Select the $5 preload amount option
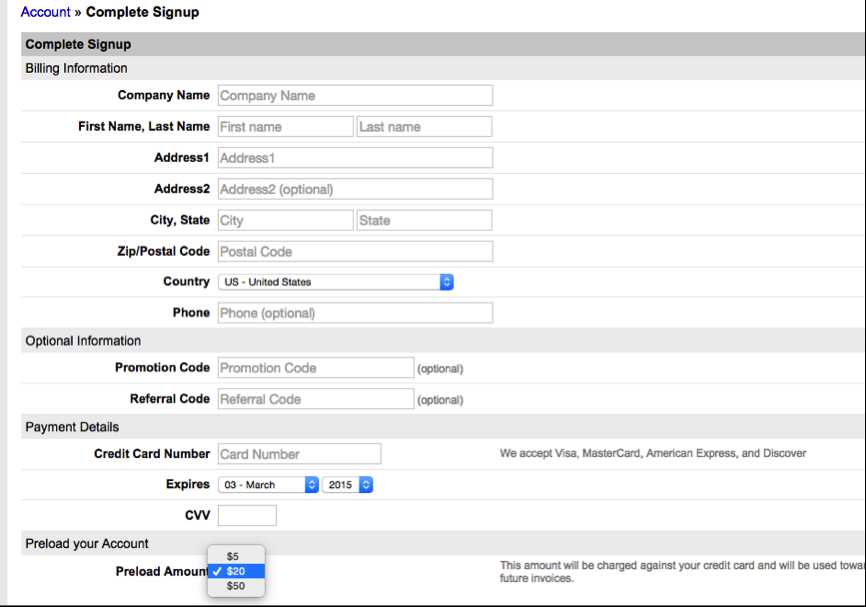Image resolution: width=866 pixels, height=607 pixels. [x=234, y=556]
